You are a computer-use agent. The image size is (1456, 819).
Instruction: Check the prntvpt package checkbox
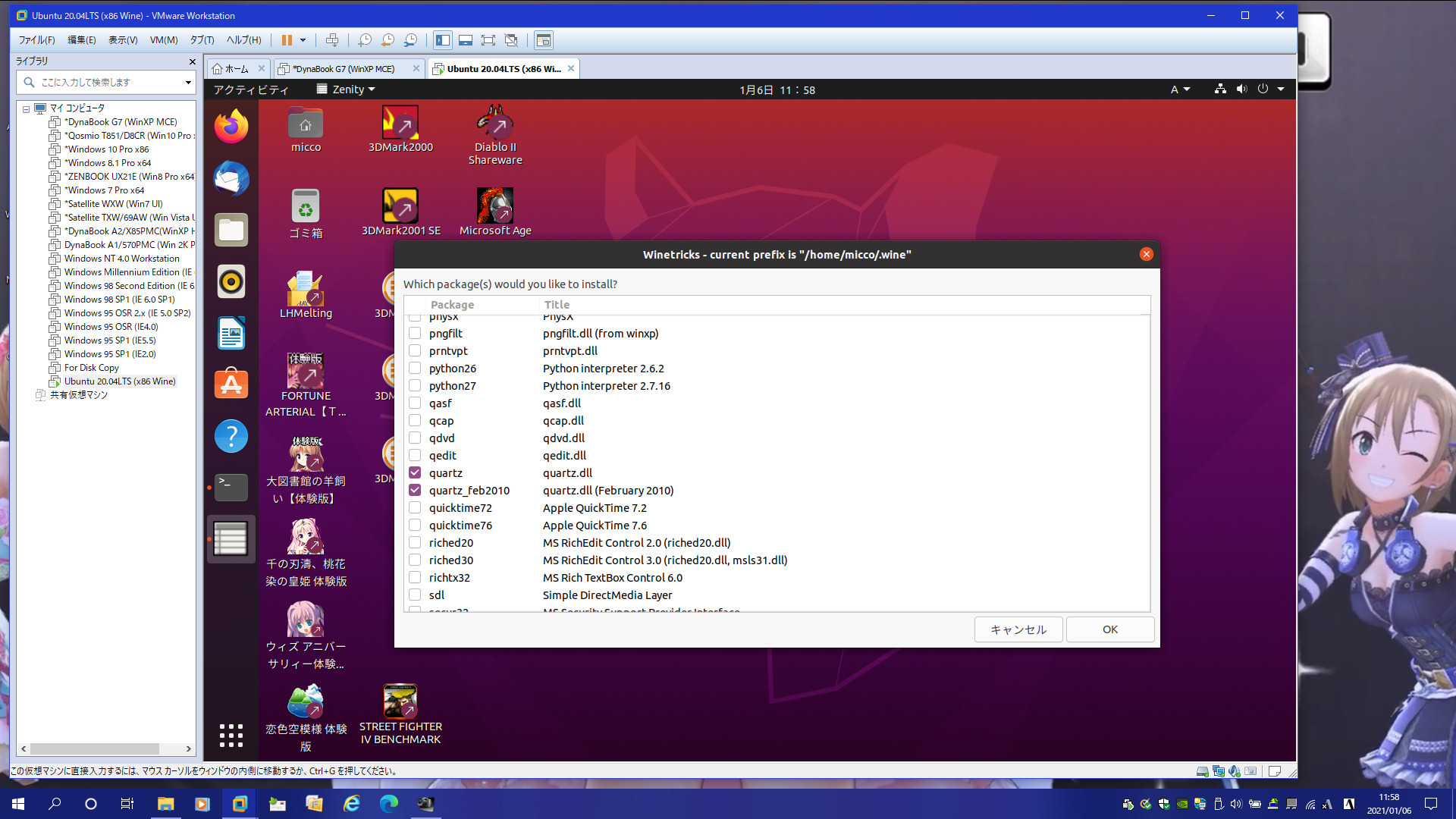coord(415,350)
